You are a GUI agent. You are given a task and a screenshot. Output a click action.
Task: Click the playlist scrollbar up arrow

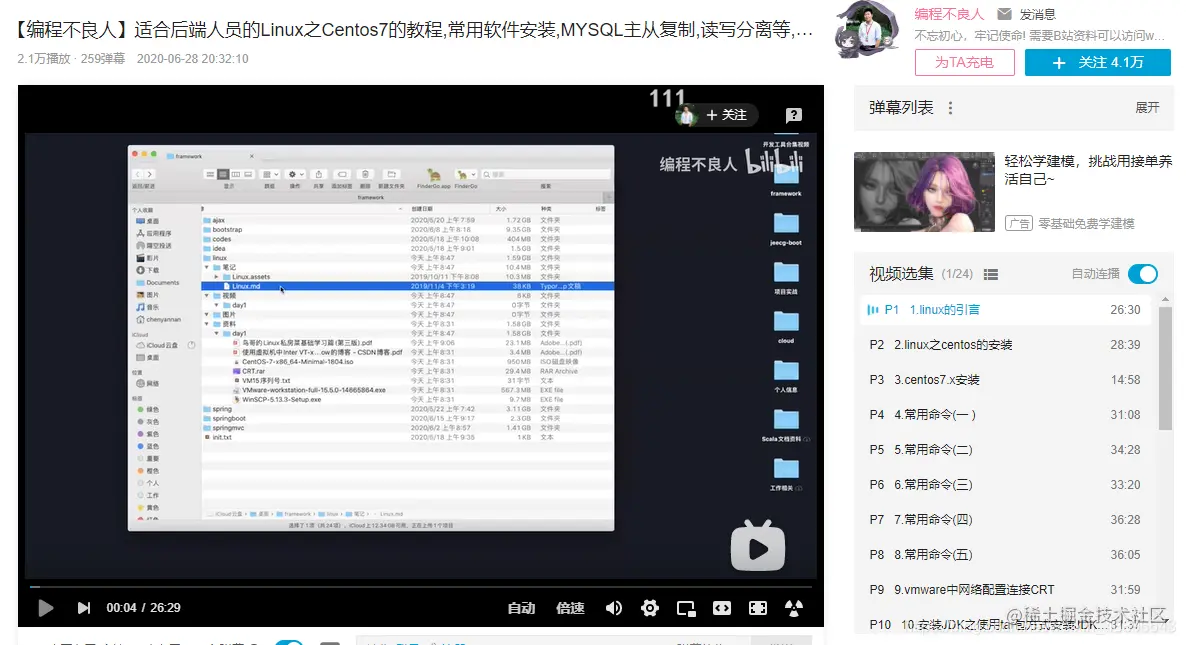click(x=1165, y=299)
